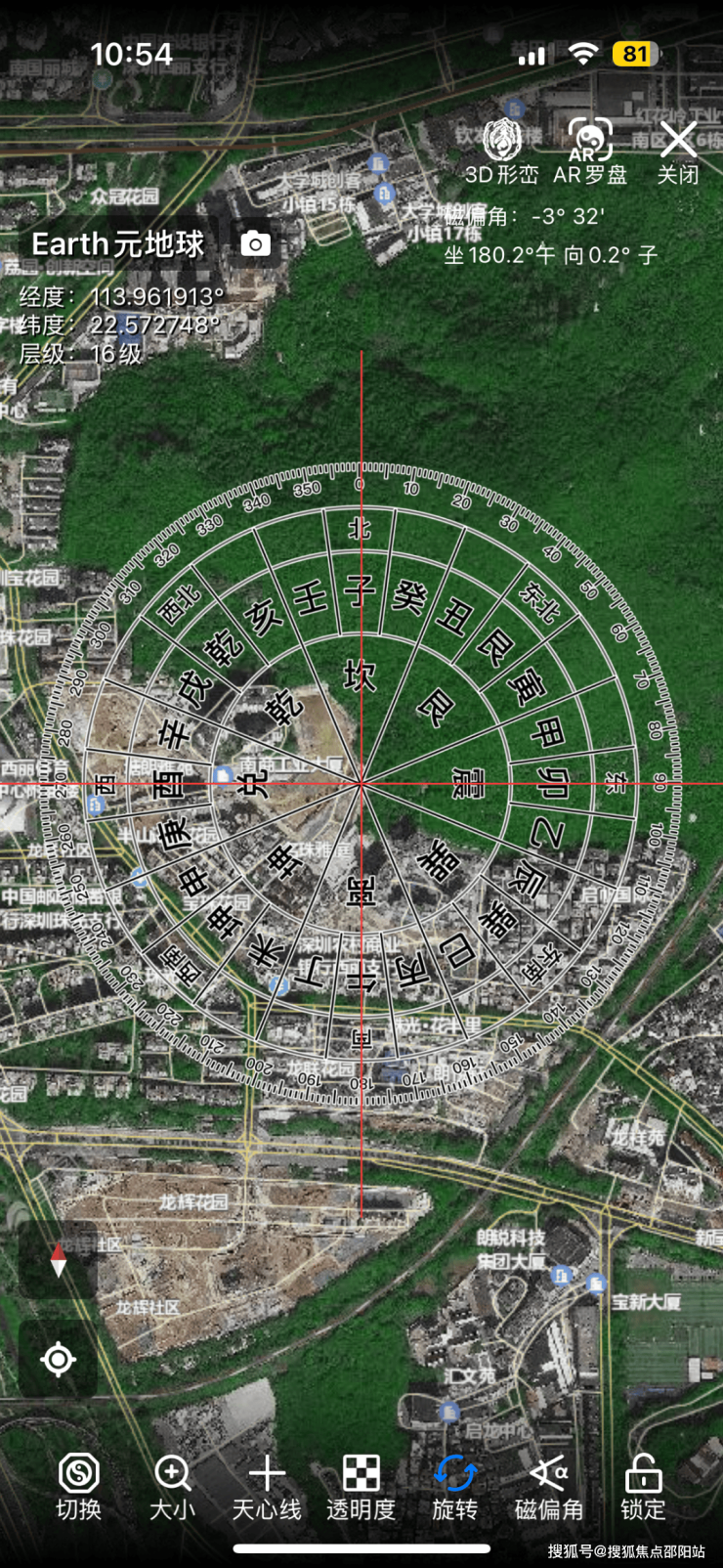Screen dimensions: 723x1568
Task: Tap the 坎 trigram sector on compass
Action: [x=361, y=675]
